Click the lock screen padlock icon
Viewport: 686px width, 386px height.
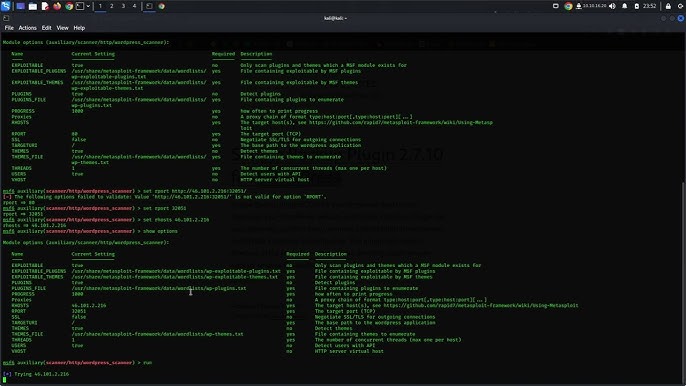click(x=668, y=6)
